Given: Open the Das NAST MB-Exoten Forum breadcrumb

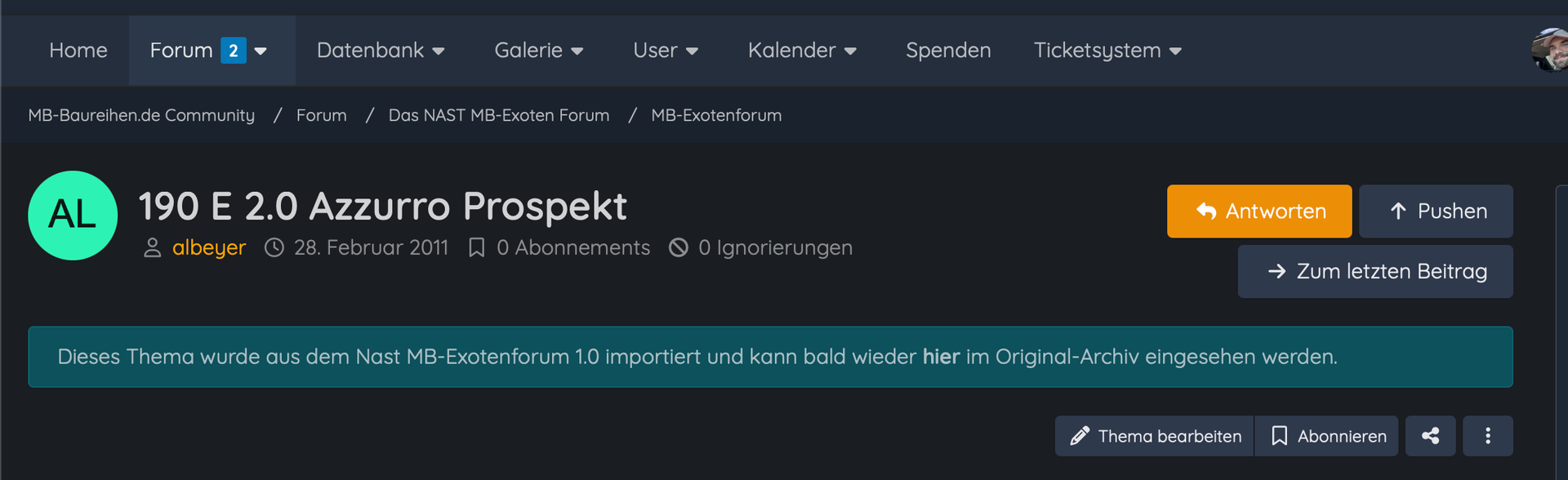Looking at the screenshot, I should [x=499, y=115].
